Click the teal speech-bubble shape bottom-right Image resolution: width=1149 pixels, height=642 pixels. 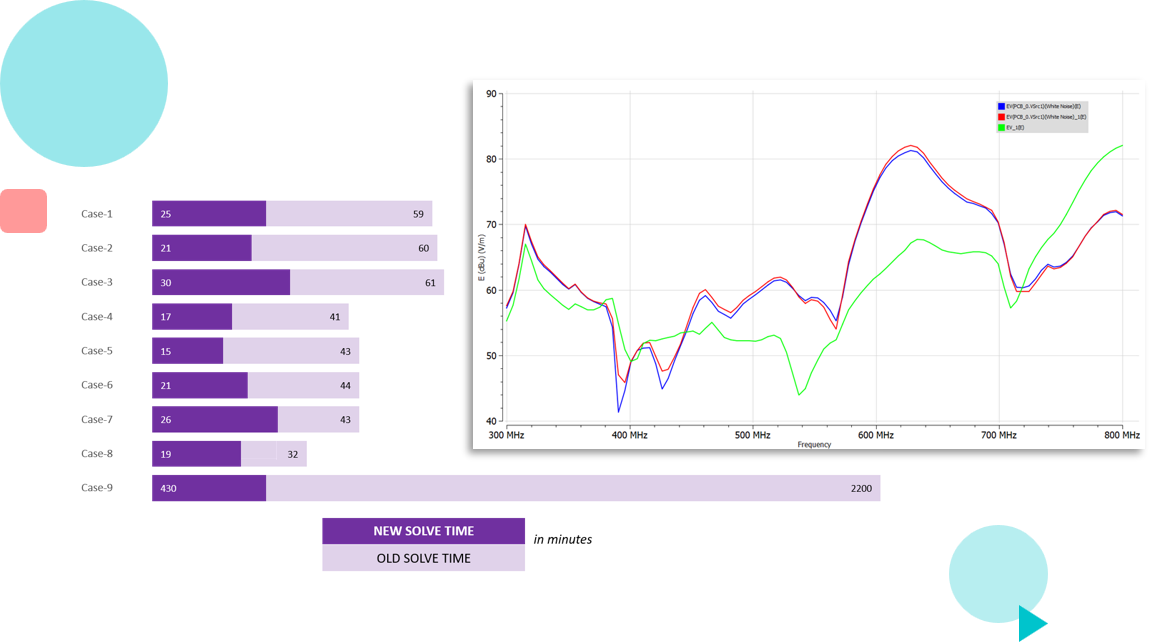[997, 577]
